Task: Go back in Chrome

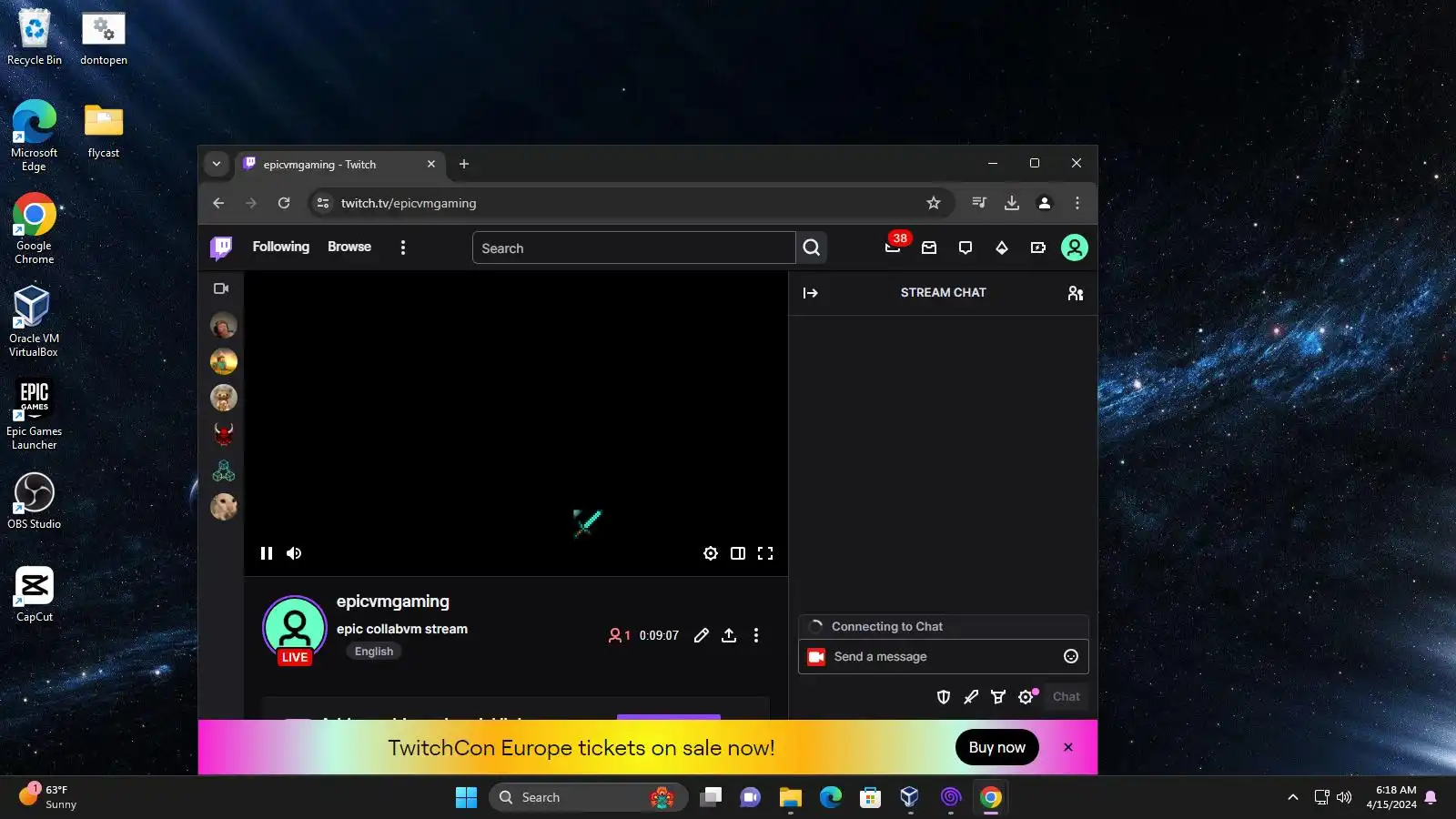Action: pyautogui.click(x=218, y=203)
